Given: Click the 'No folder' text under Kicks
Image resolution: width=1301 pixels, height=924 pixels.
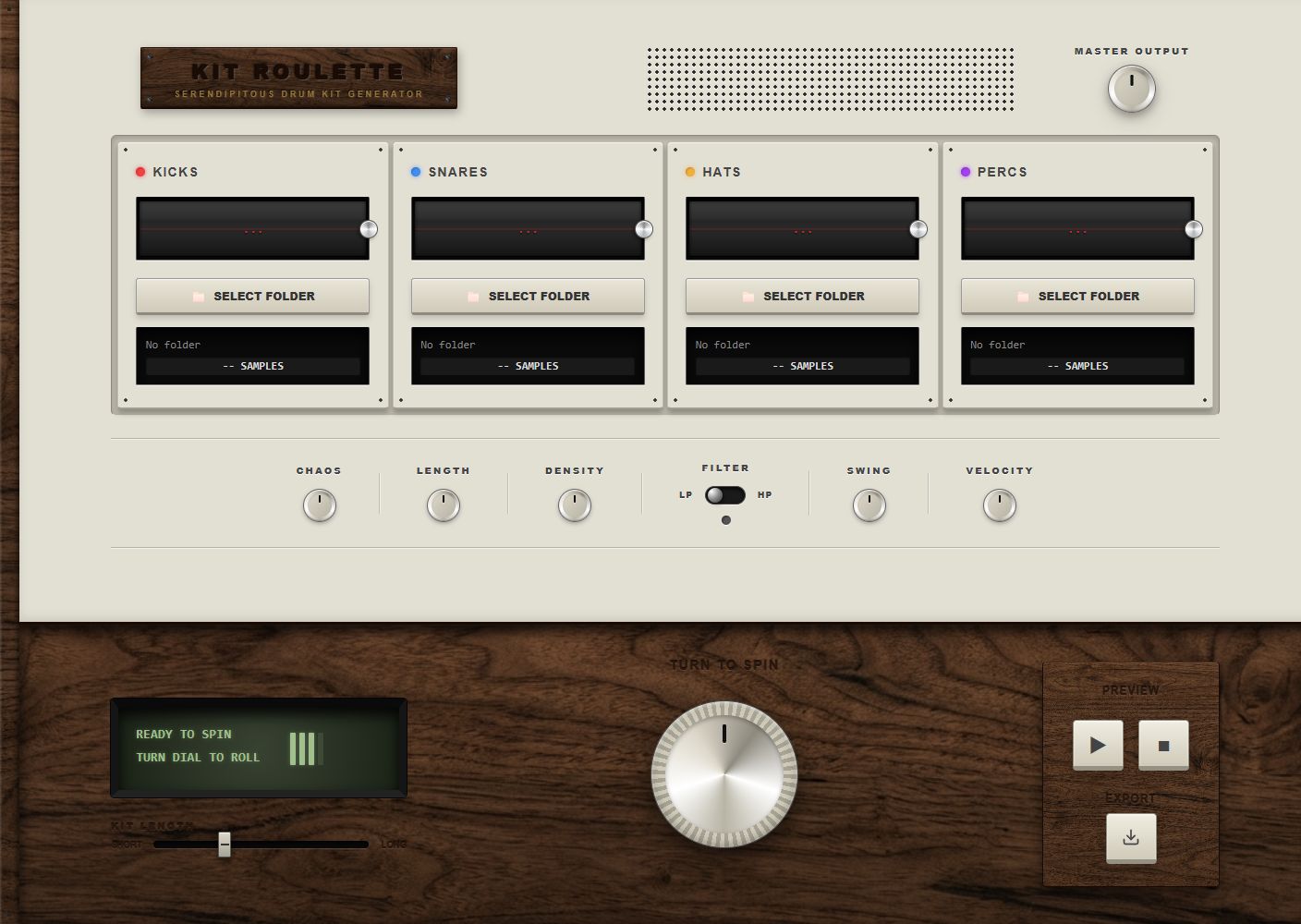Looking at the screenshot, I should (173, 345).
